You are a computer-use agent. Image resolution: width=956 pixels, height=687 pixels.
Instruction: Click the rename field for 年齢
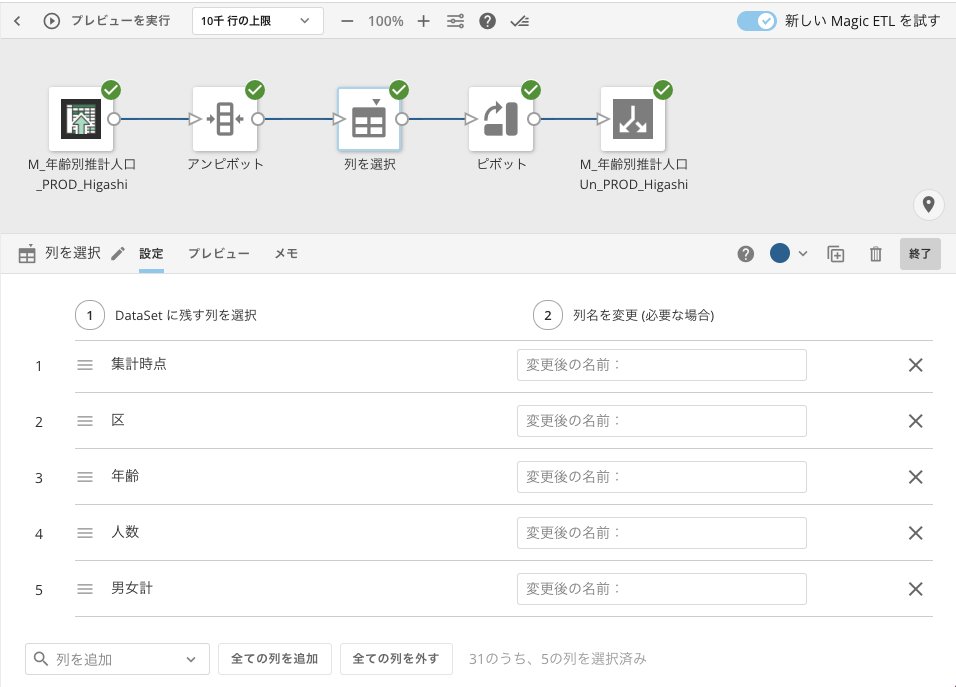pos(662,477)
